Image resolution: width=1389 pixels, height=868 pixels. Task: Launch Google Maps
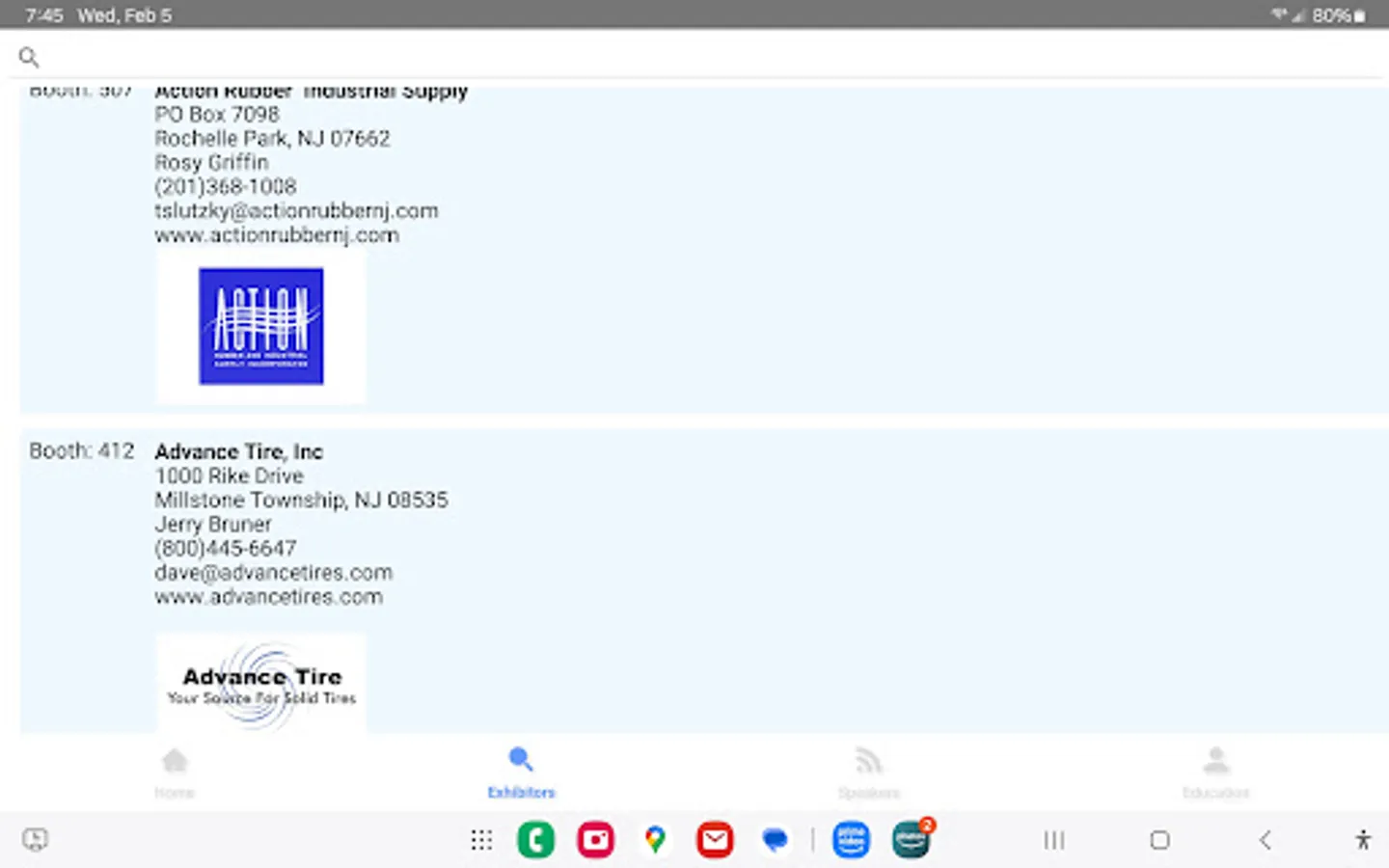pos(655,839)
